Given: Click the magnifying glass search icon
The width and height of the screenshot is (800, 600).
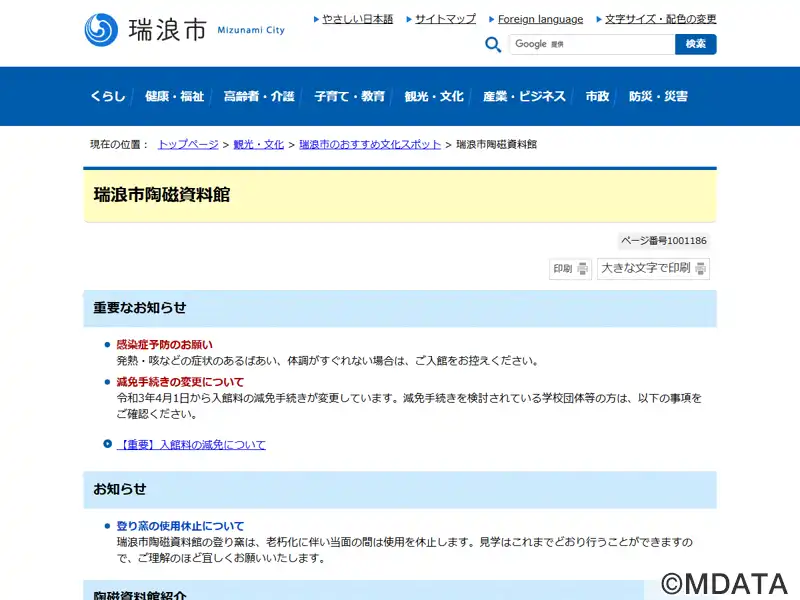Looking at the screenshot, I should [493, 44].
